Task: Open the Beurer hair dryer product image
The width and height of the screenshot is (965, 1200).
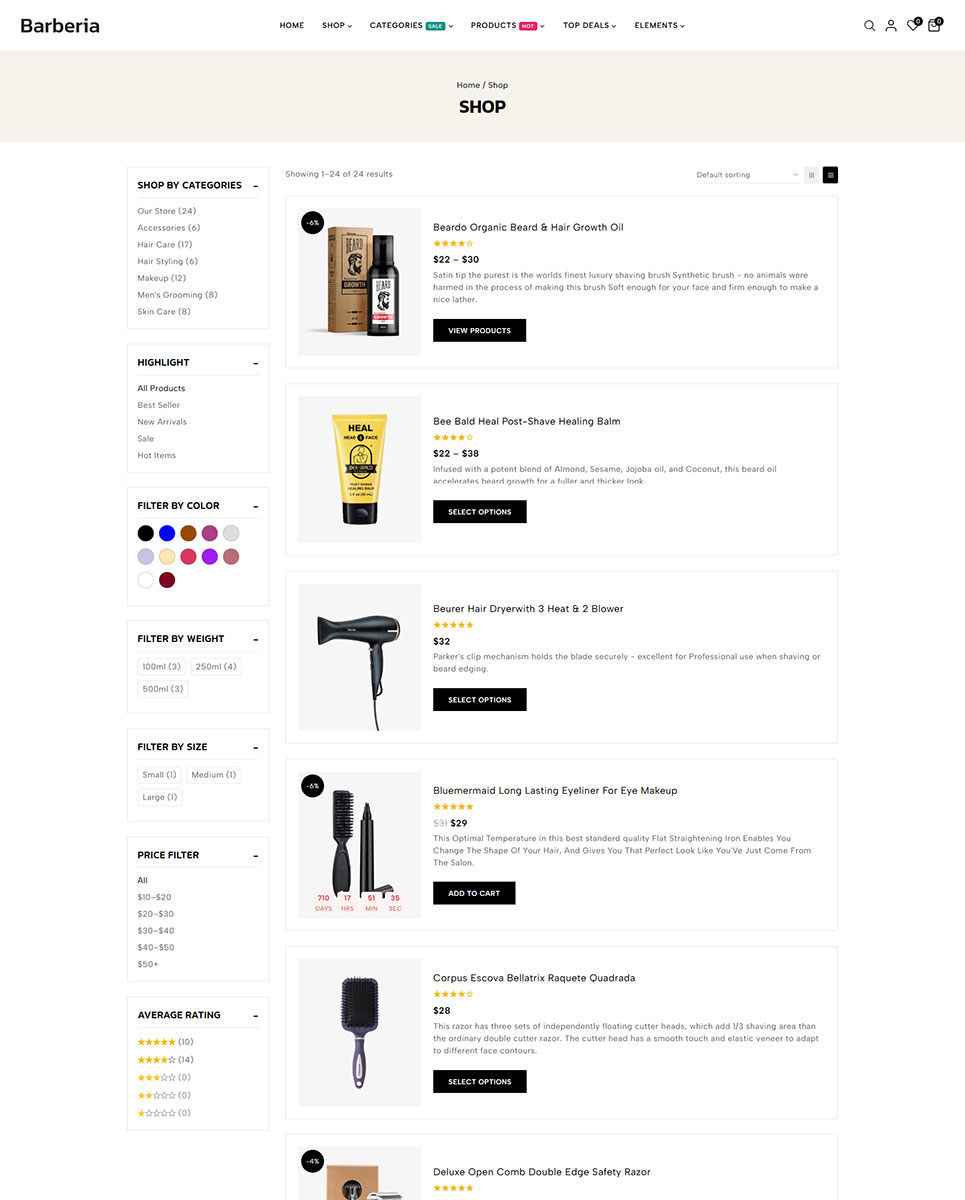Action: pyautogui.click(x=359, y=657)
